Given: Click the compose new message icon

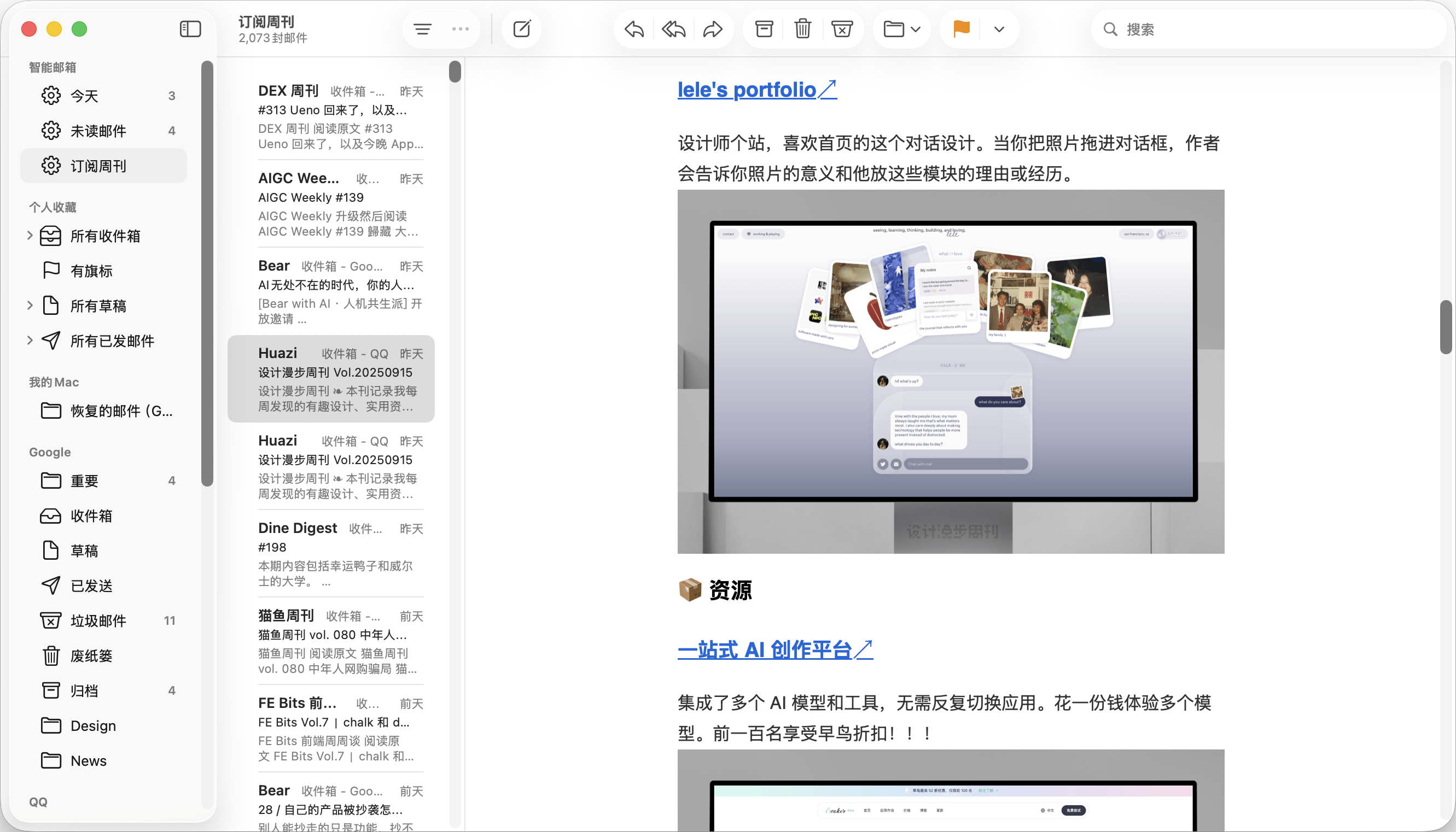Looking at the screenshot, I should click(521, 28).
